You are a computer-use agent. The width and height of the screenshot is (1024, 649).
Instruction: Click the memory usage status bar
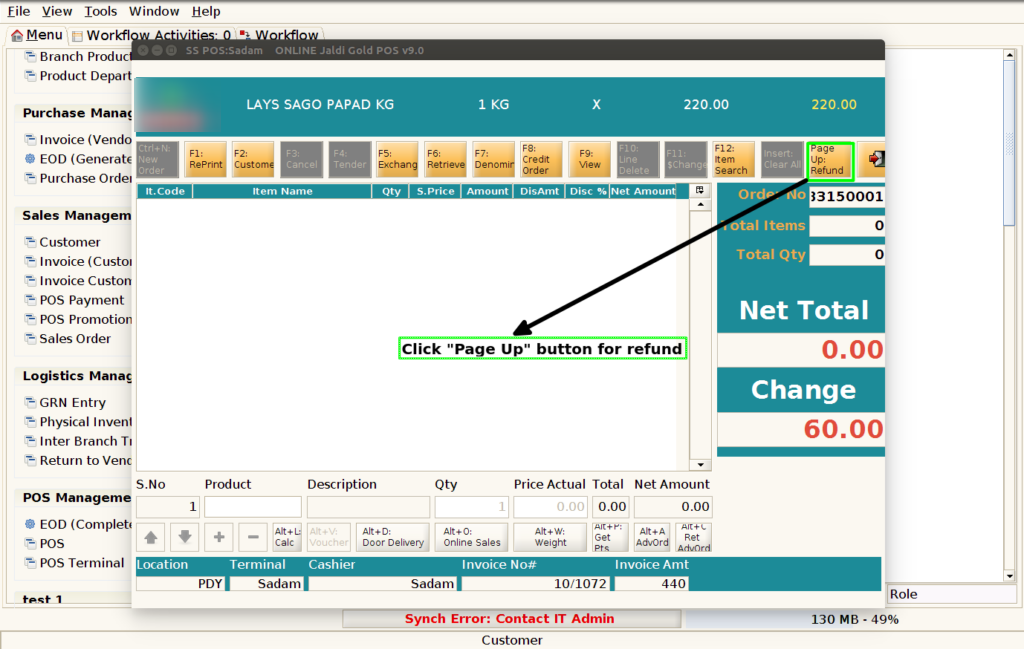click(x=854, y=619)
